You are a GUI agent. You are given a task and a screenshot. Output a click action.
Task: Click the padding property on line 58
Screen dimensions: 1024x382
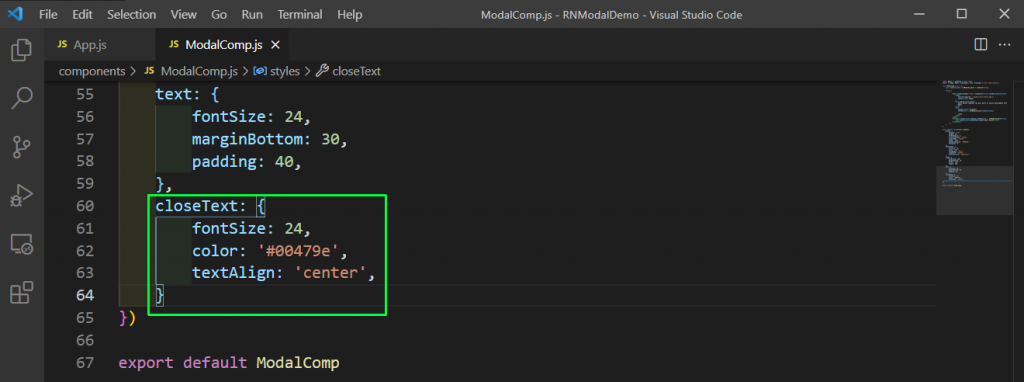[224, 161]
